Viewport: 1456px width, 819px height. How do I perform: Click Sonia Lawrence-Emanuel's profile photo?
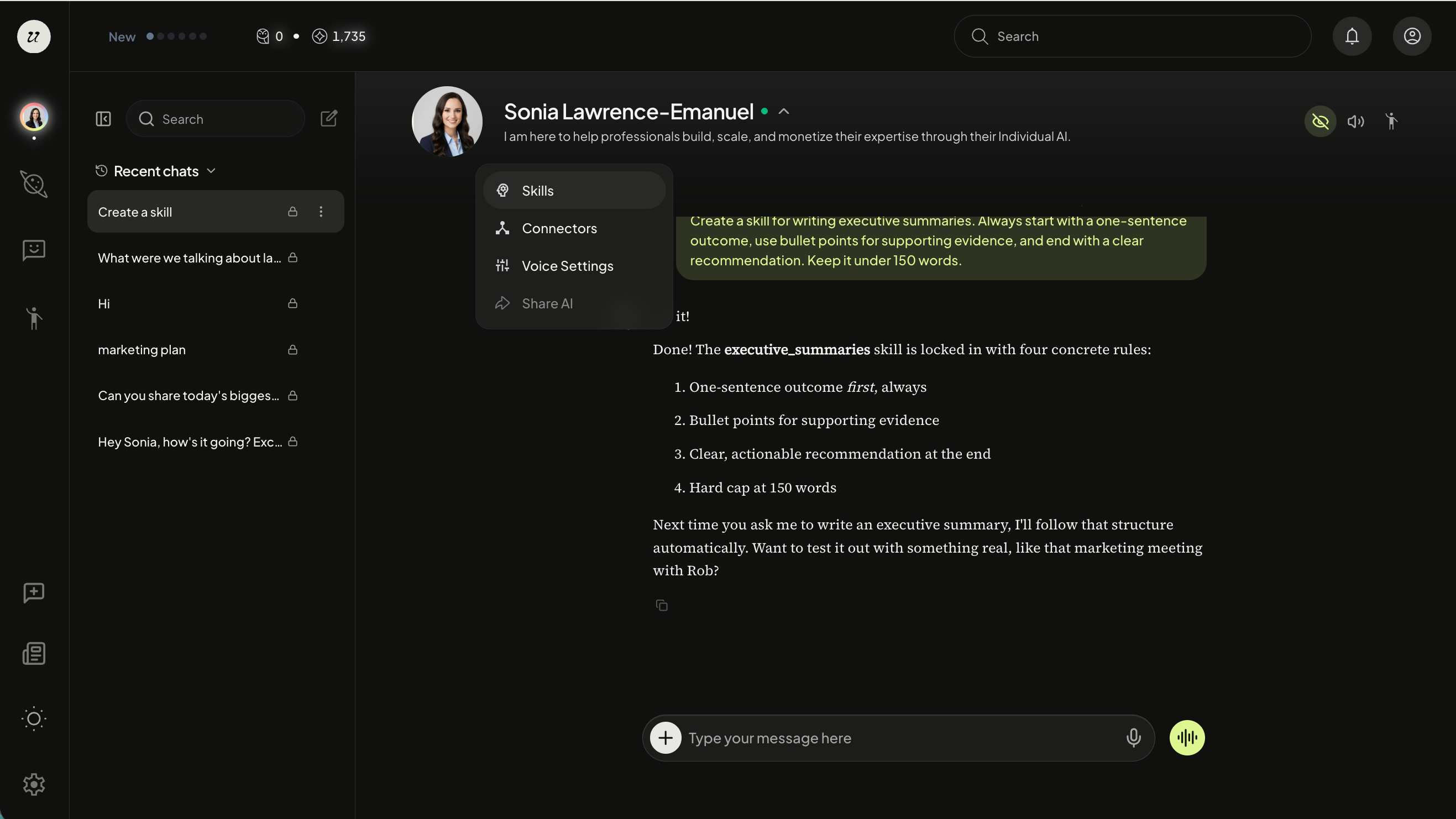[447, 122]
